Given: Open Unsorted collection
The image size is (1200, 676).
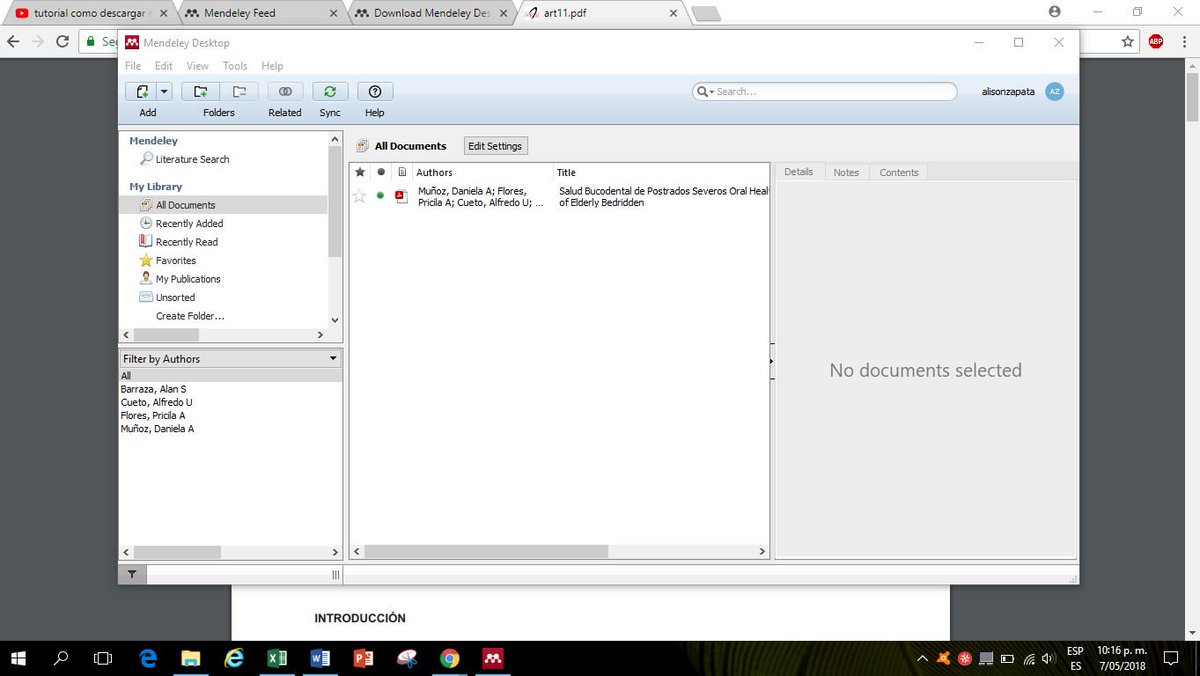Looking at the screenshot, I should pyautogui.click(x=175, y=297).
